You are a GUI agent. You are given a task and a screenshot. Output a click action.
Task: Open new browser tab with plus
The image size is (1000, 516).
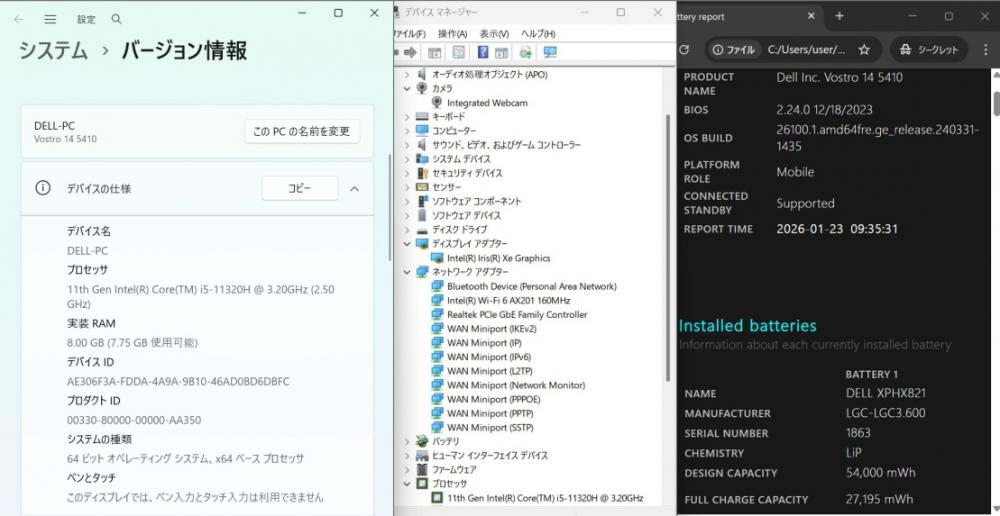pyautogui.click(x=839, y=16)
